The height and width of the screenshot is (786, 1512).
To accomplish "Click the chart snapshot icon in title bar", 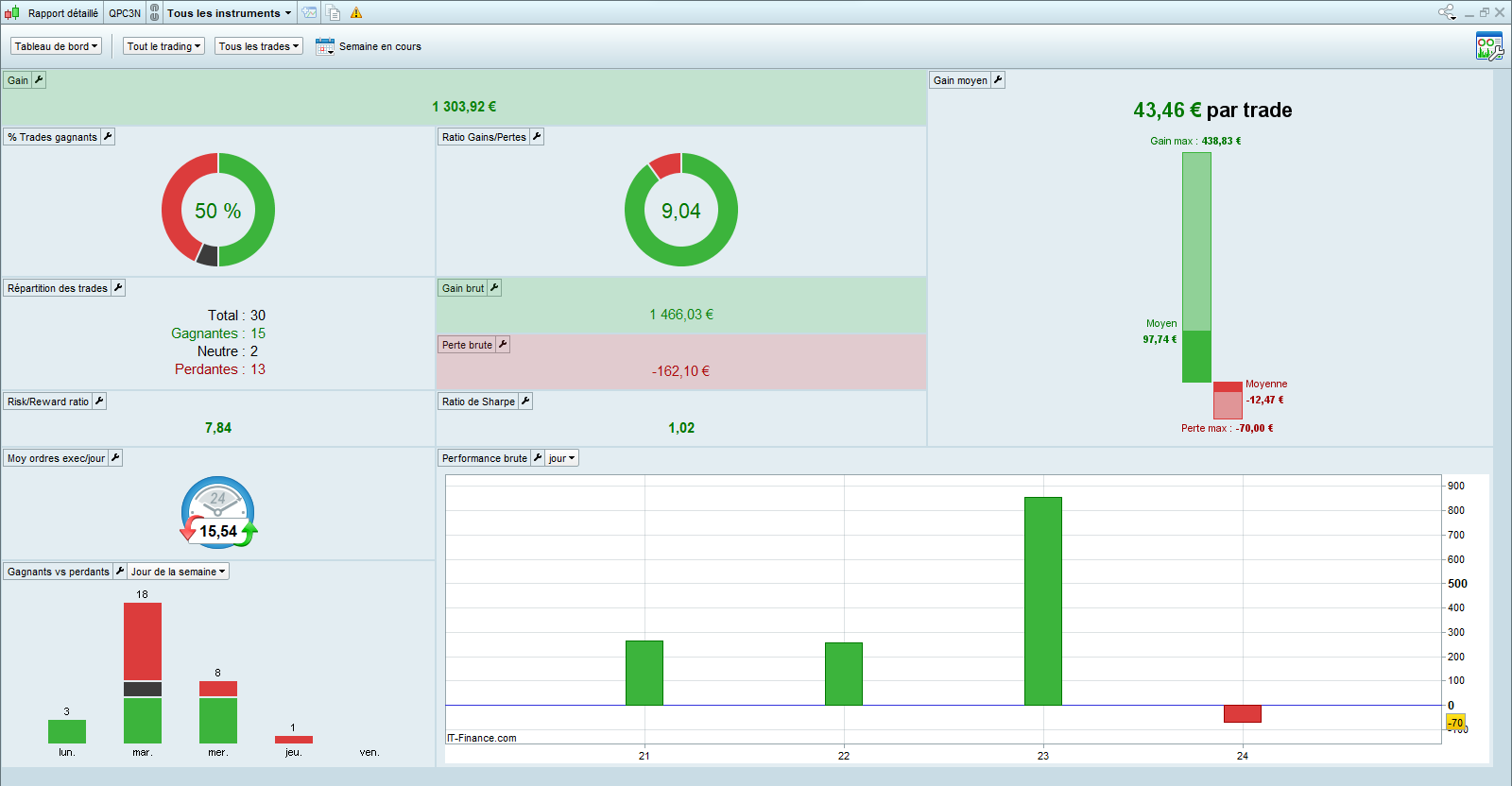I will pyautogui.click(x=310, y=13).
